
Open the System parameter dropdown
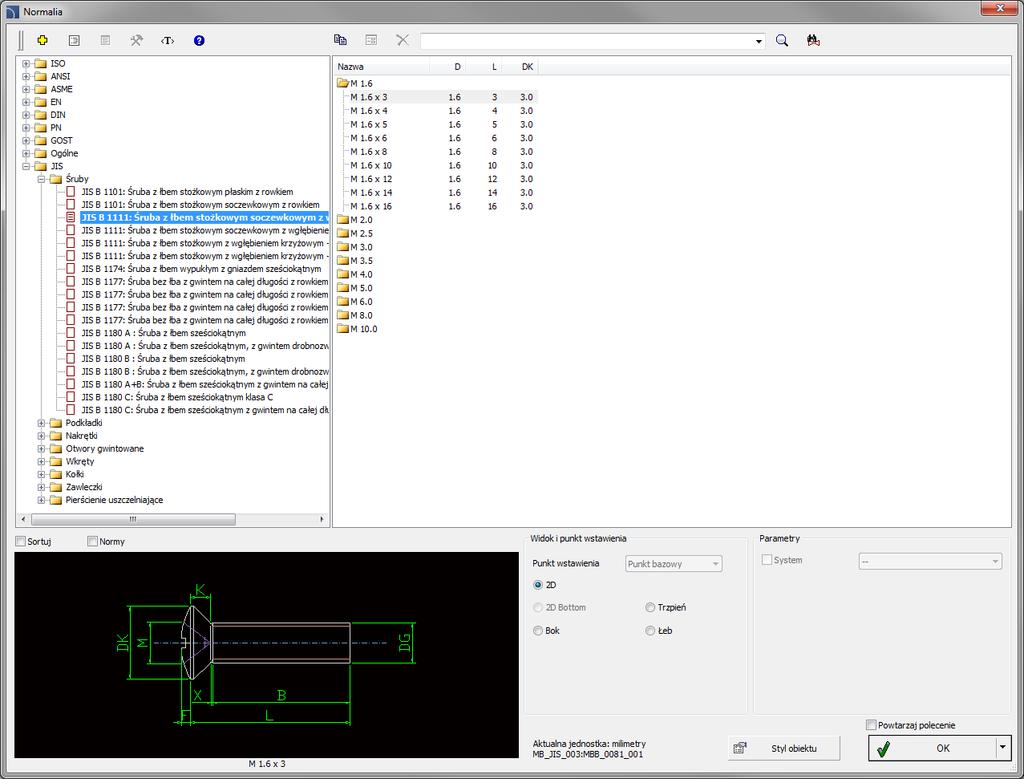[x=930, y=561]
